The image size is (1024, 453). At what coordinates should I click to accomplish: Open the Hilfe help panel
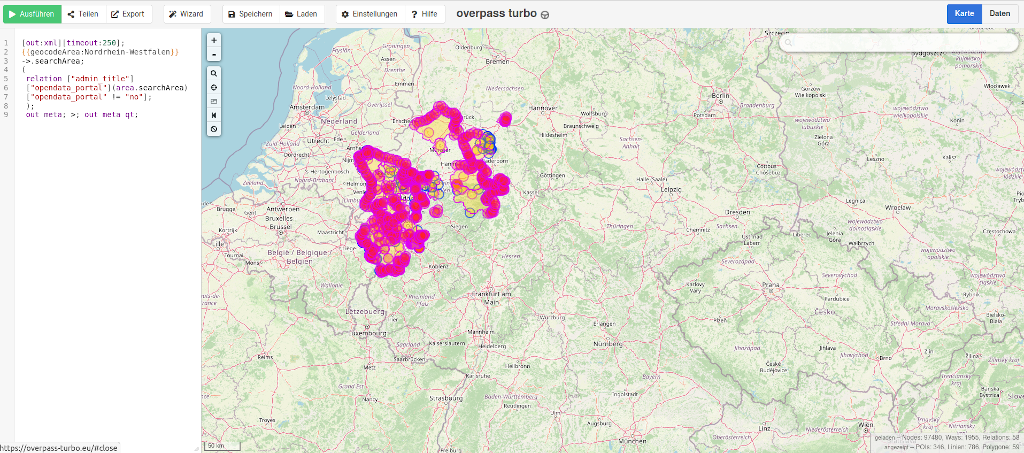pos(424,15)
